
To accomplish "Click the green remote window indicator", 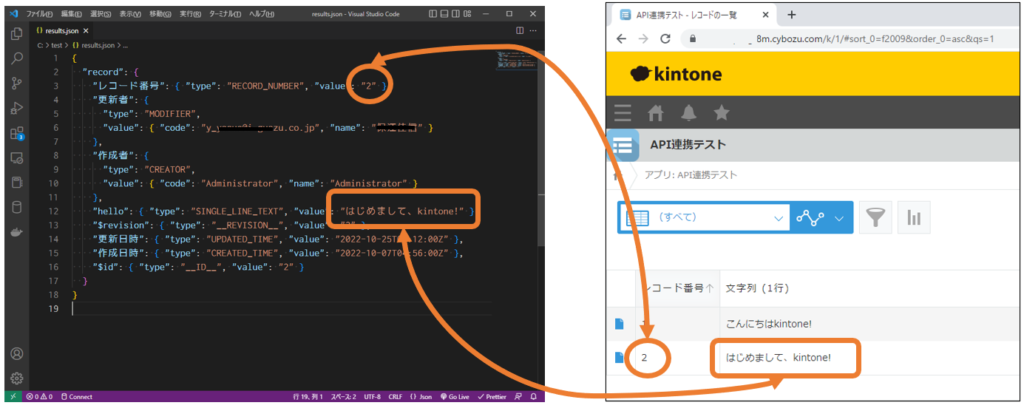I will [x=13, y=397].
